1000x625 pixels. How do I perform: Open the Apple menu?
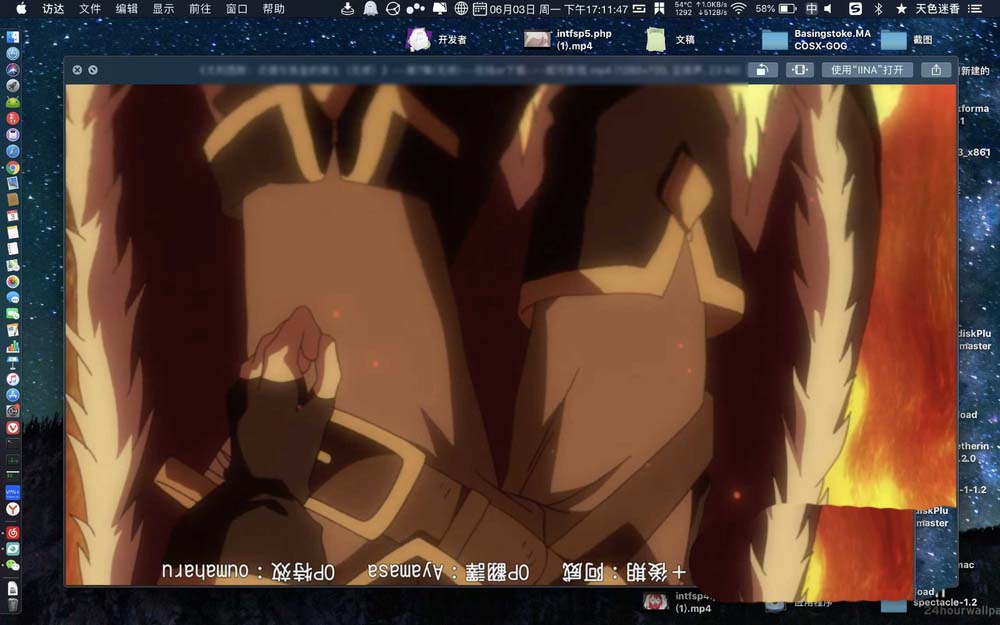pyautogui.click(x=21, y=8)
